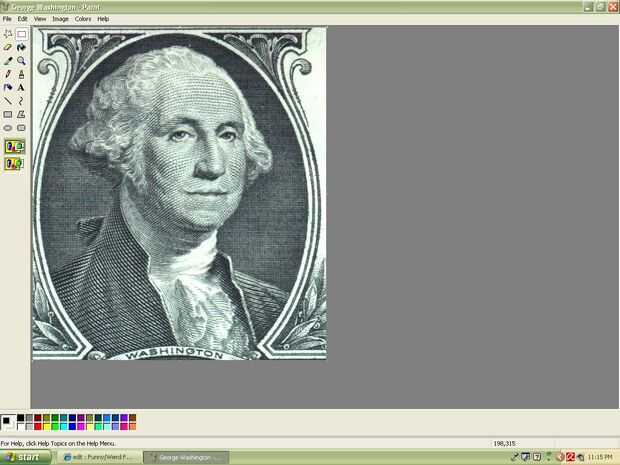
Task: Click the cursor coordinates '198,315' in status bar
Action: coord(505,444)
